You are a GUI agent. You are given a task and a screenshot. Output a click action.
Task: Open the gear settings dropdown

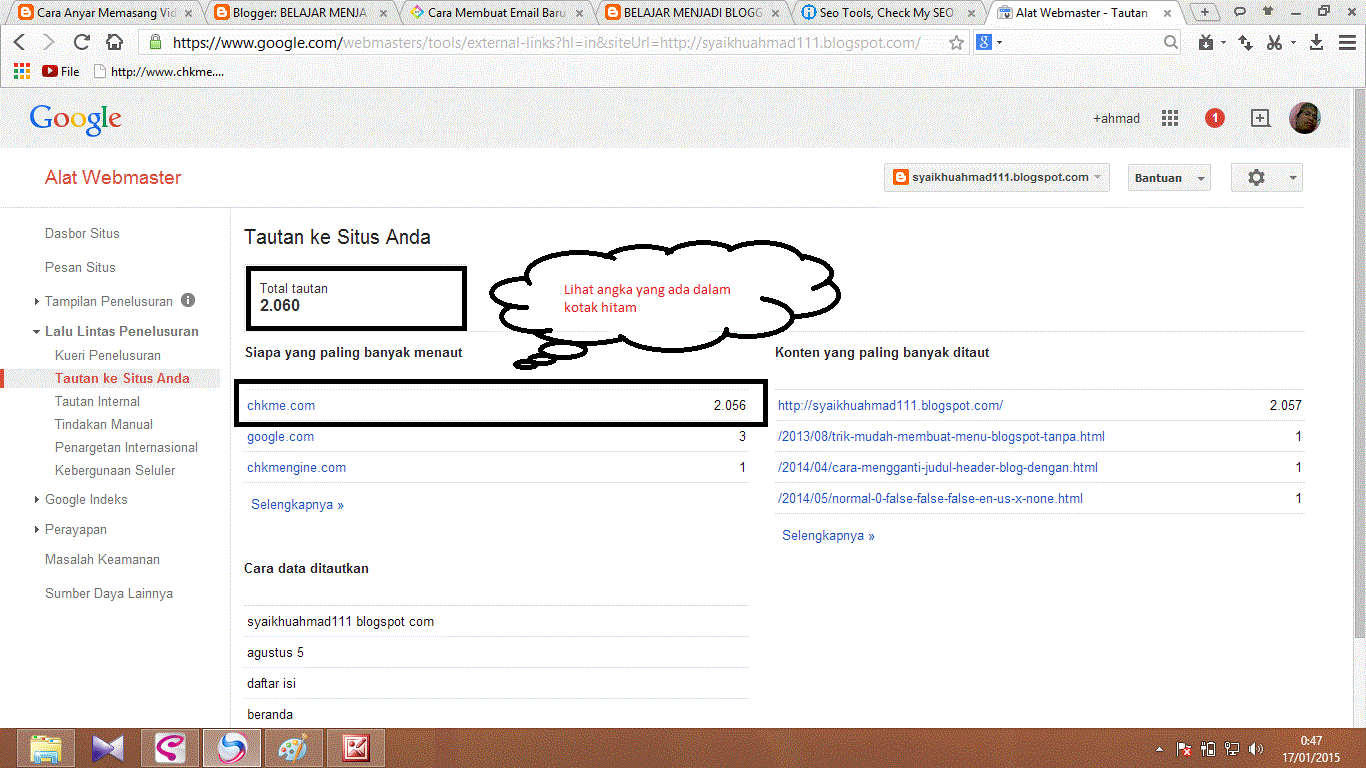point(1267,177)
